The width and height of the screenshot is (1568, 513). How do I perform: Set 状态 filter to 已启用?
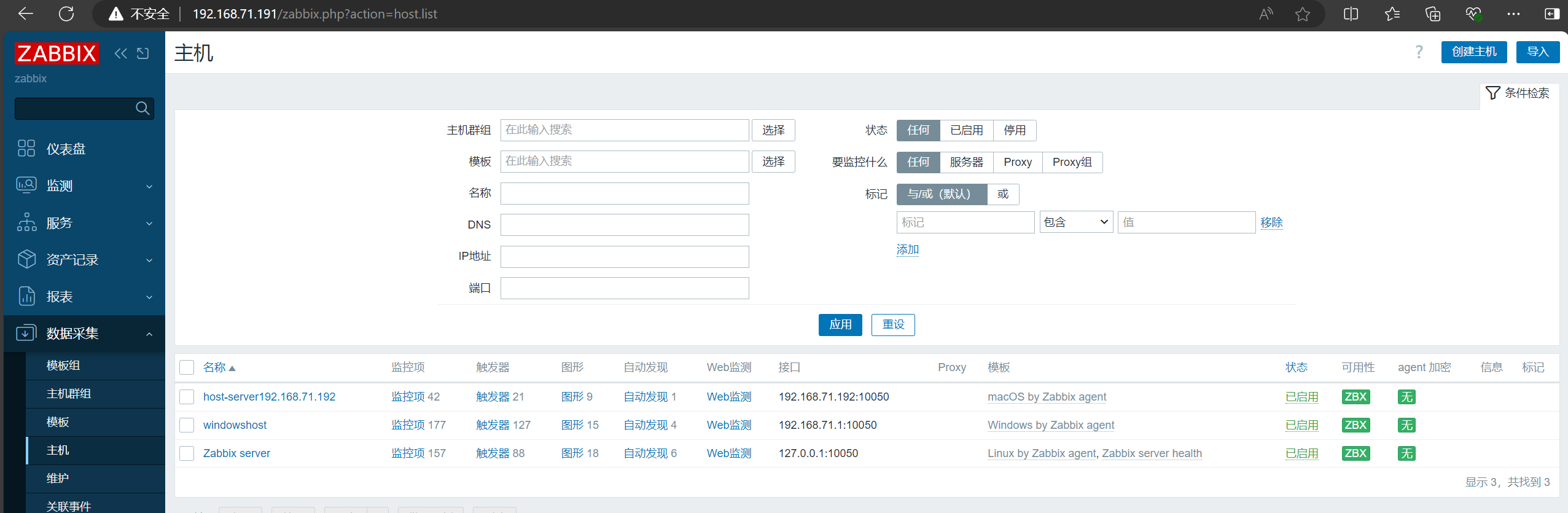point(966,130)
